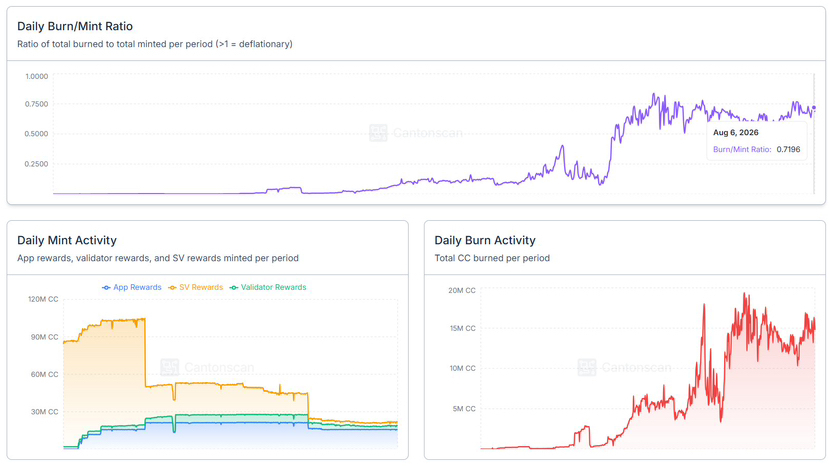Click the Daily Burn/Mint Ratio heading
The height and width of the screenshot is (466, 829).
tap(75, 26)
